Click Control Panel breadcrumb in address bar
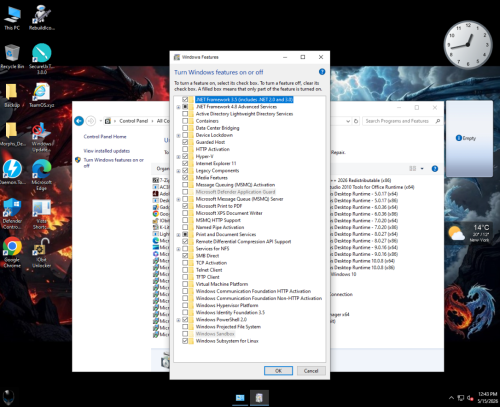Image resolution: width=500 pixels, height=407 pixels. pos(134,121)
